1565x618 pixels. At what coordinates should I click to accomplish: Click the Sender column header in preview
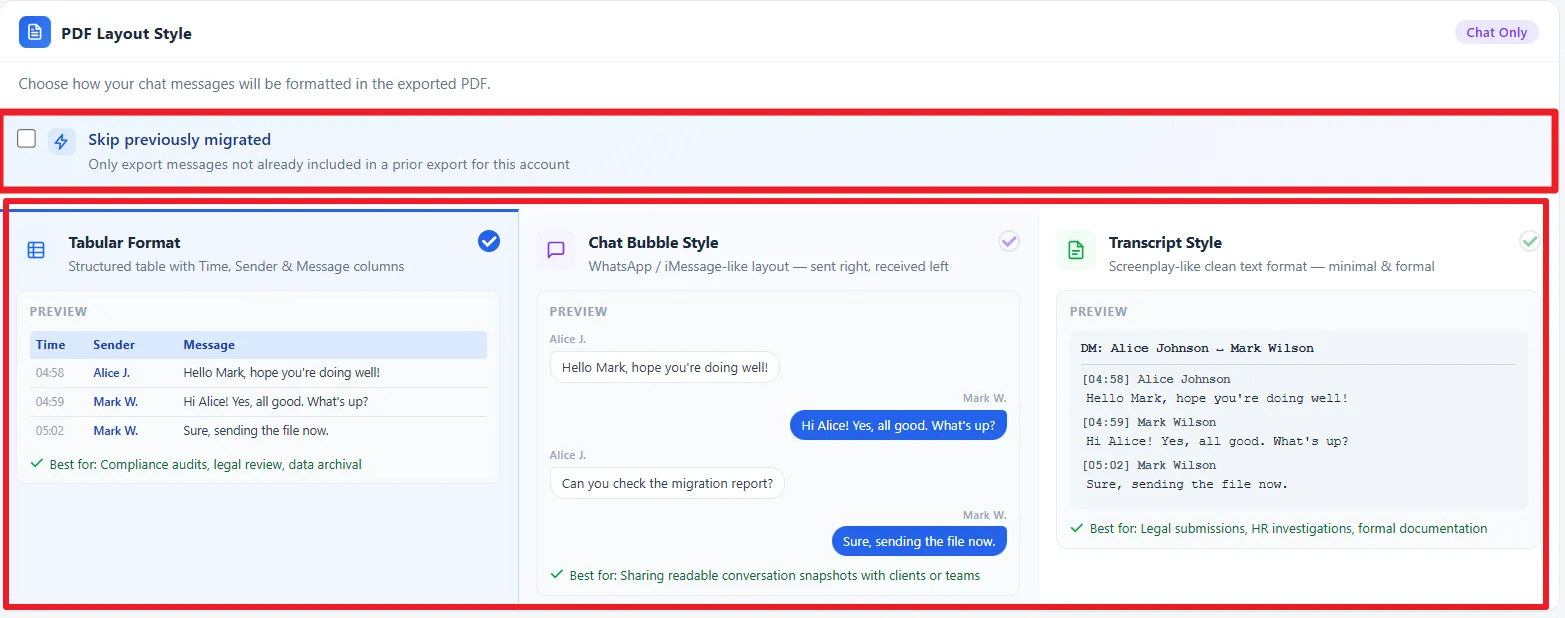114,345
